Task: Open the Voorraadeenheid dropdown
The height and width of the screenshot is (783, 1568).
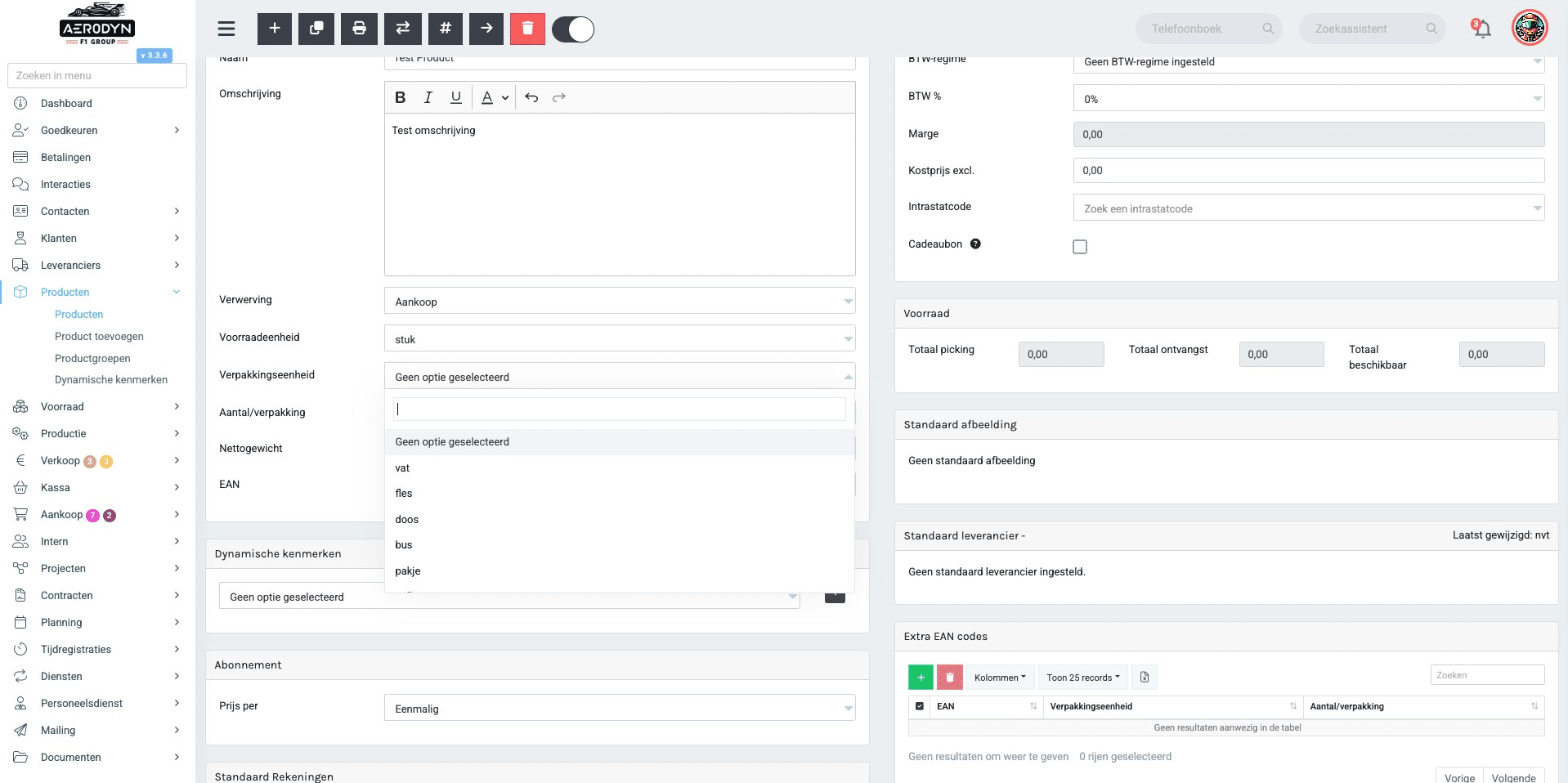Action: point(620,338)
